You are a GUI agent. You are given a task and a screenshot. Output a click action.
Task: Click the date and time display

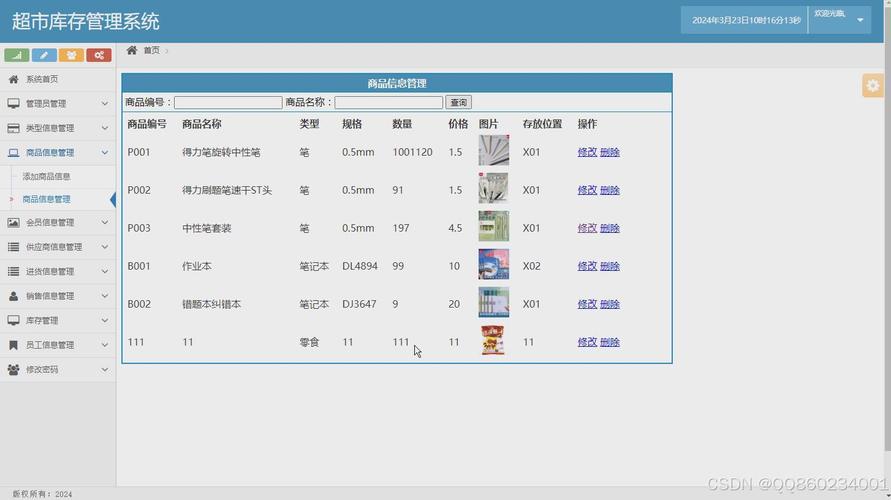[746, 20]
